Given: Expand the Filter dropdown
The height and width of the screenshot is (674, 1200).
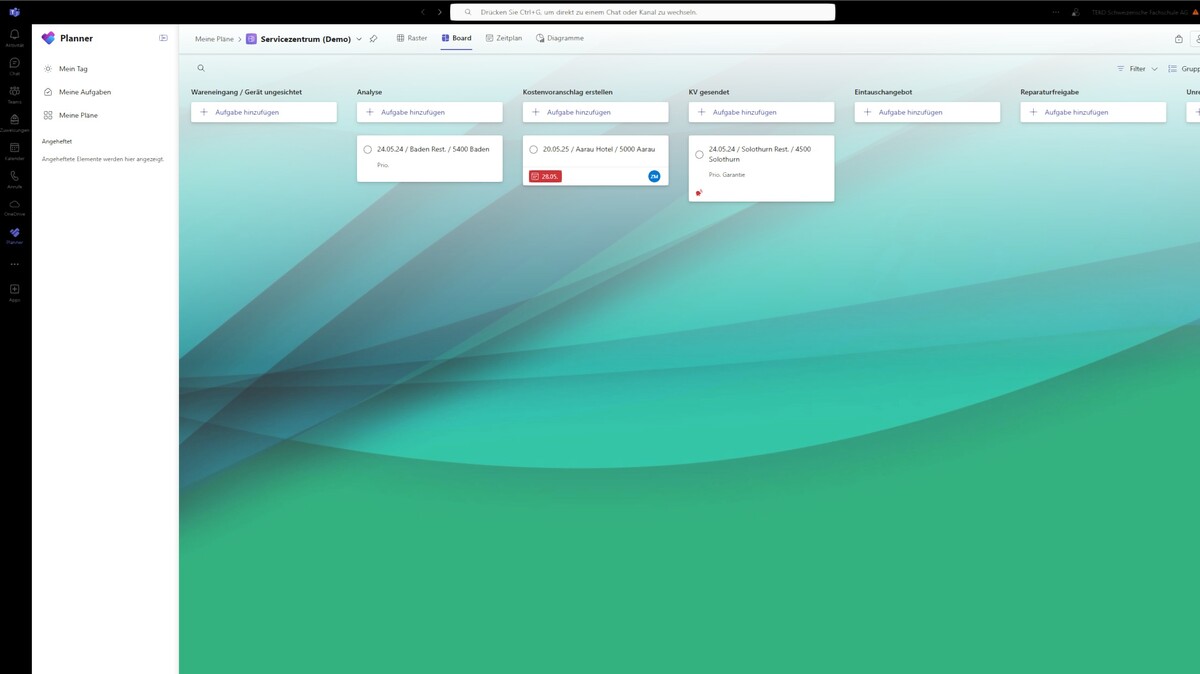Looking at the screenshot, I should [x=1137, y=69].
